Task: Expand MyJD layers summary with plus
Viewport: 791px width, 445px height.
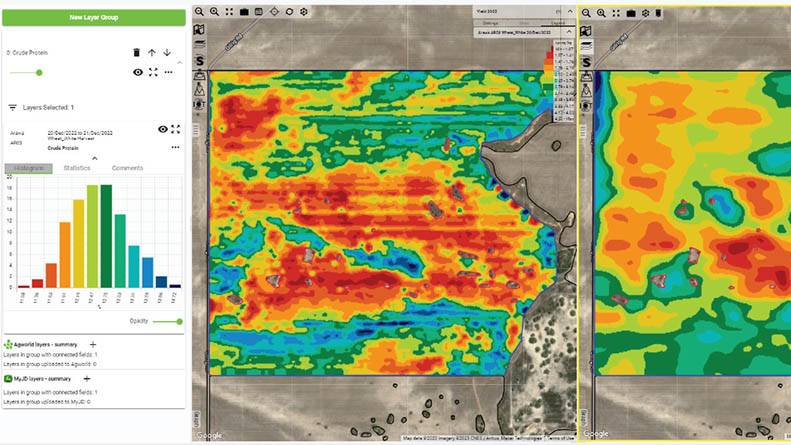Action: click(x=87, y=378)
